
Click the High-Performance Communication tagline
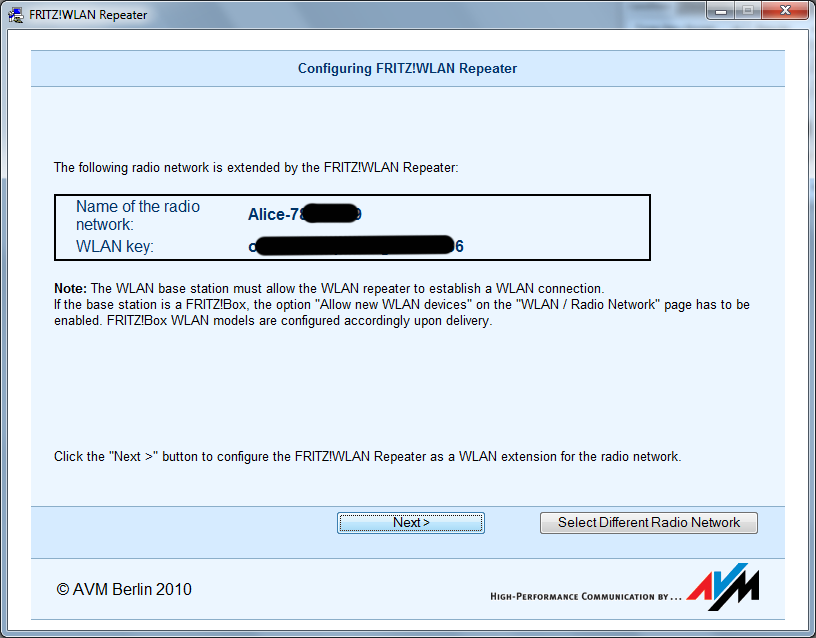pos(585,597)
